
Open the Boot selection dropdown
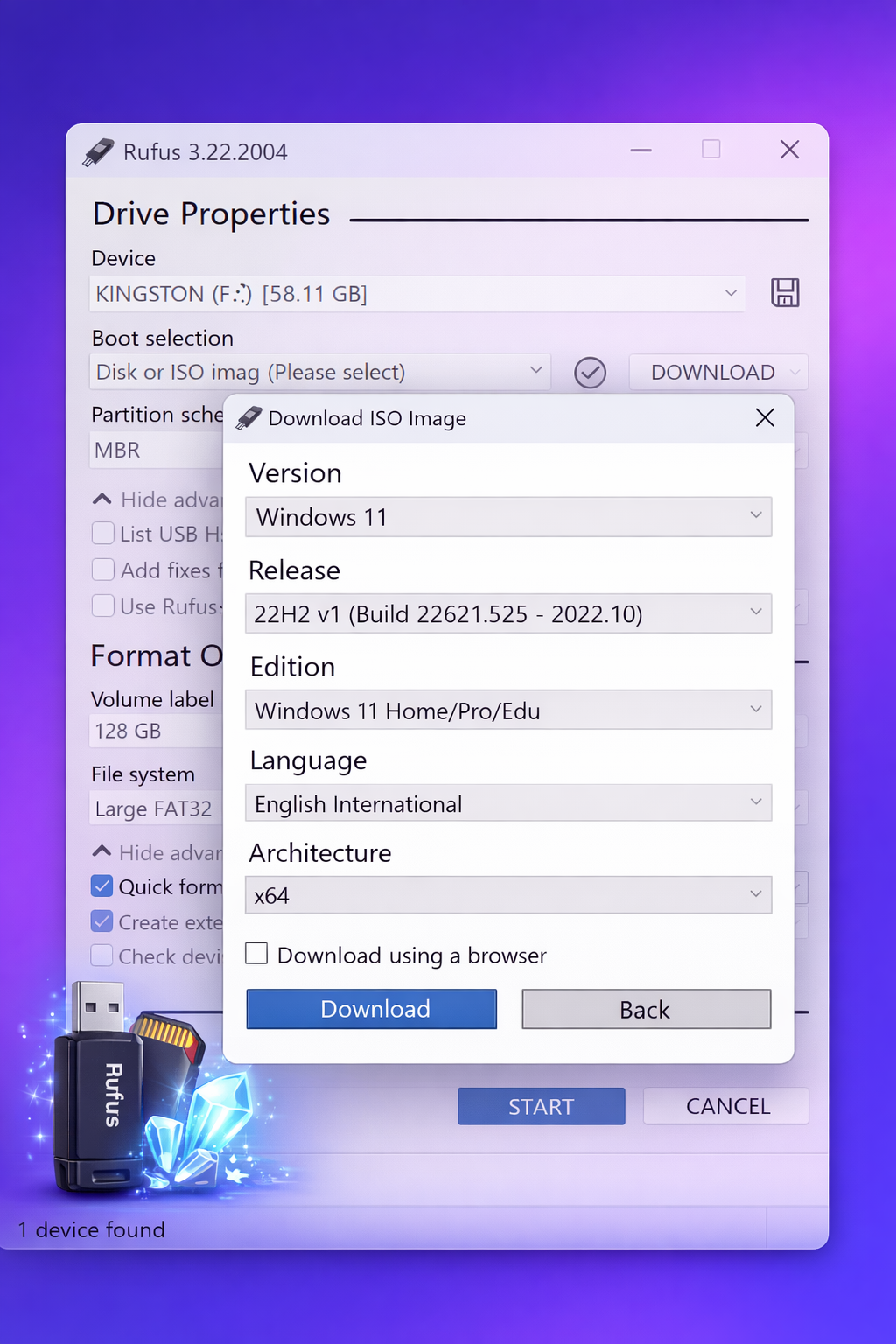click(x=320, y=372)
